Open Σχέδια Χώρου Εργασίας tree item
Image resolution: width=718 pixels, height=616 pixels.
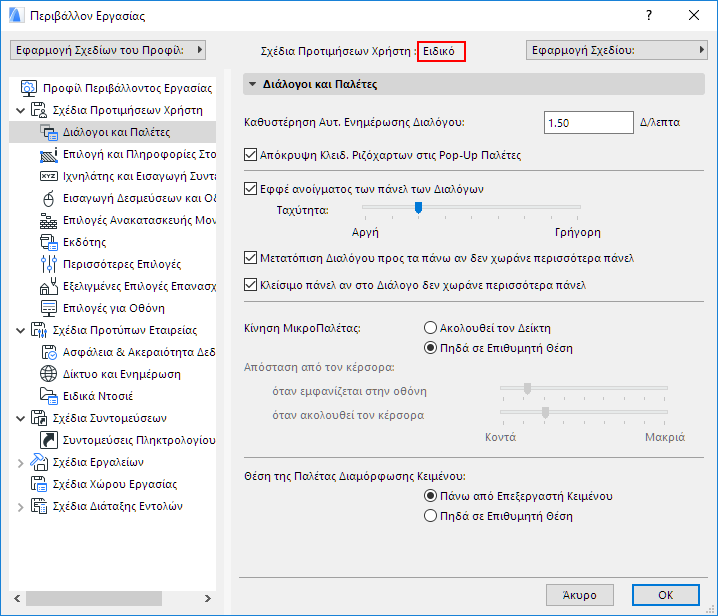pos(114,484)
